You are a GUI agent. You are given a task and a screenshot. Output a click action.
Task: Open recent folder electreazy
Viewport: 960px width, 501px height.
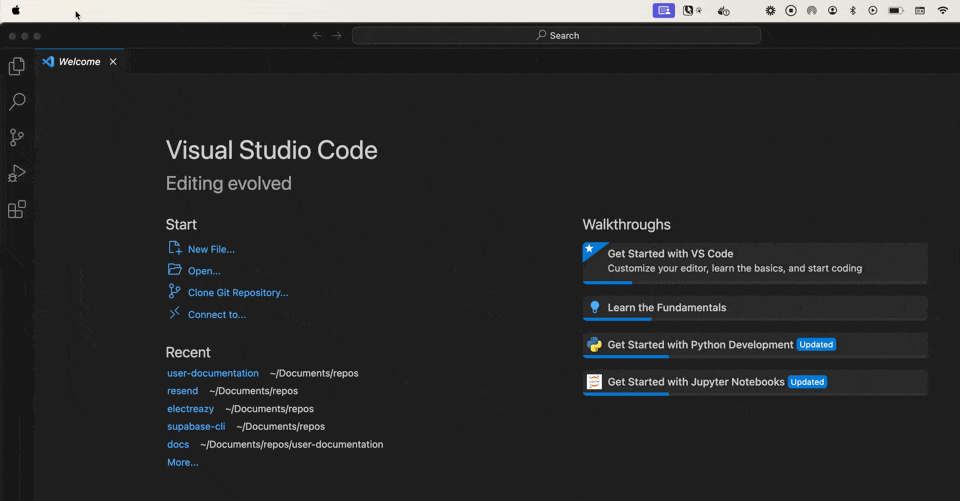click(x=190, y=409)
